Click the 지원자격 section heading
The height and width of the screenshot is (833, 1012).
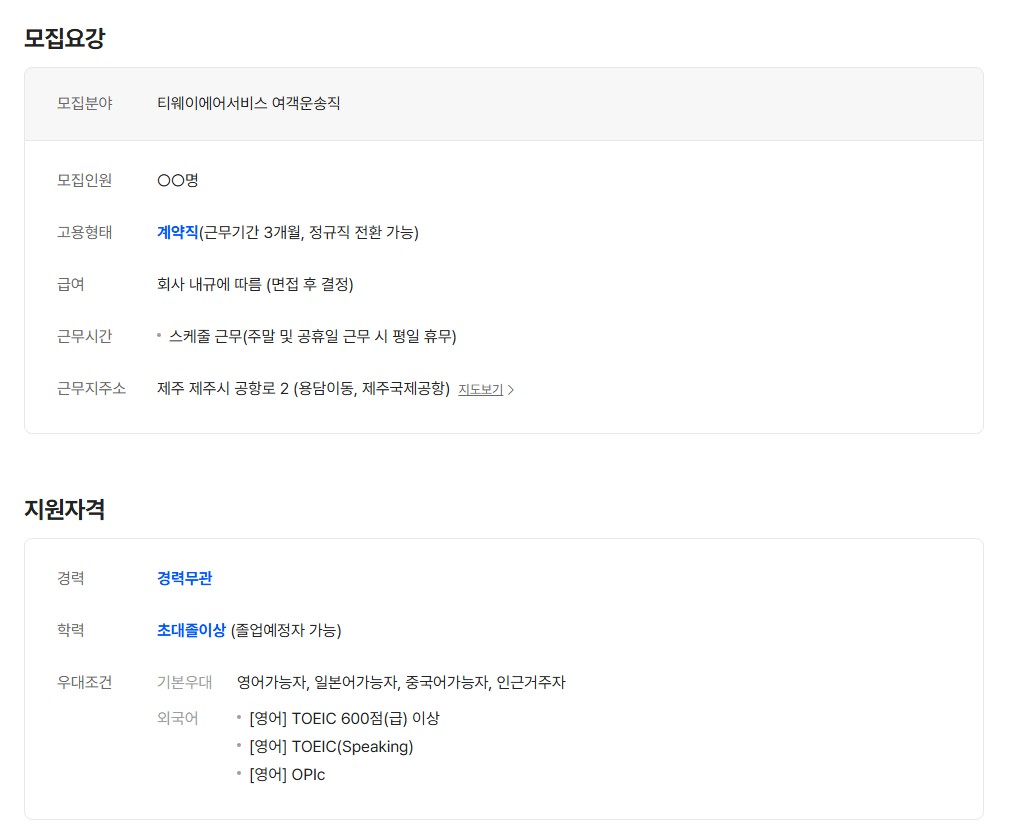click(64, 509)
